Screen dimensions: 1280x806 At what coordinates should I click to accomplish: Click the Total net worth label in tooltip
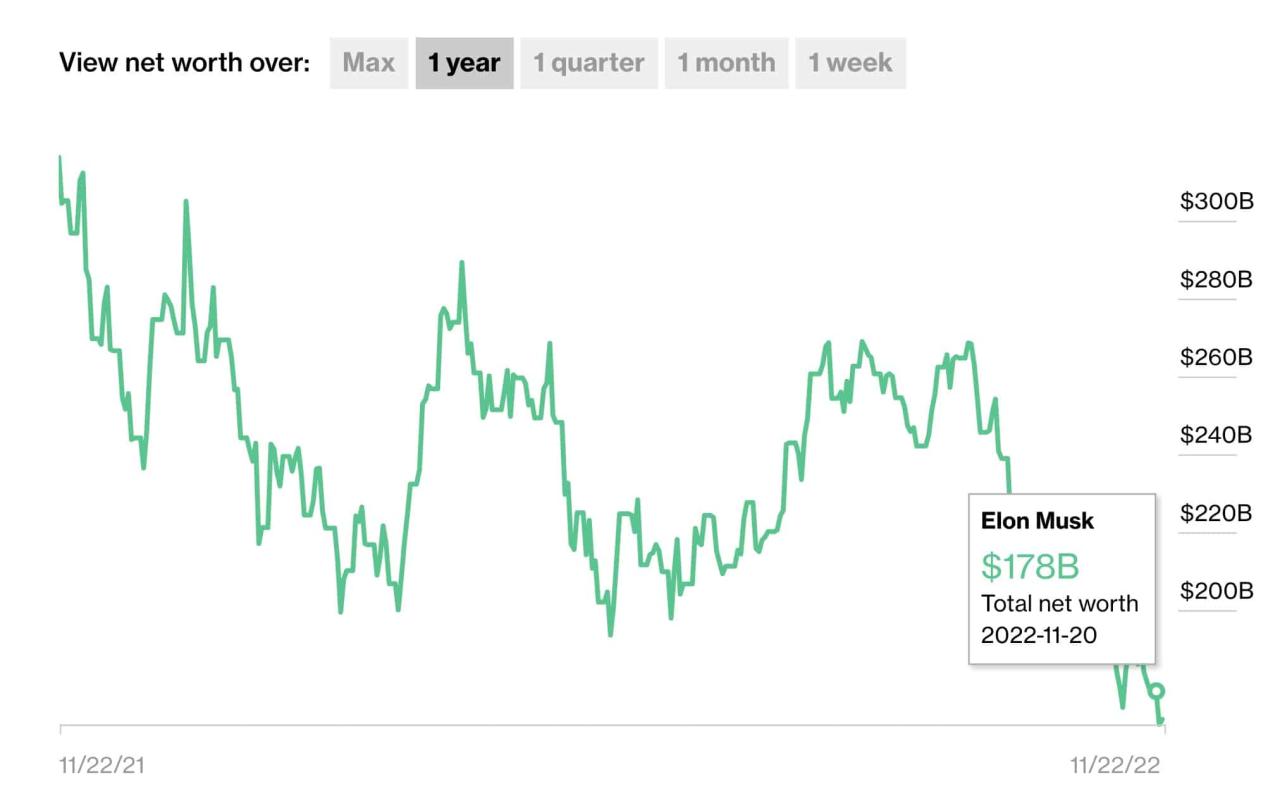tap(1059, 603)
